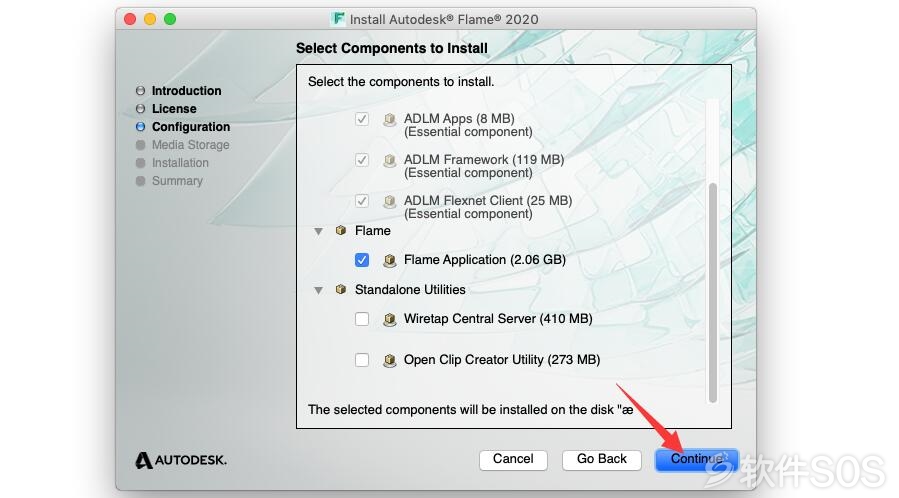899x498 pixels.
Task: Click the Go Back button
Action: click(601, 460)
